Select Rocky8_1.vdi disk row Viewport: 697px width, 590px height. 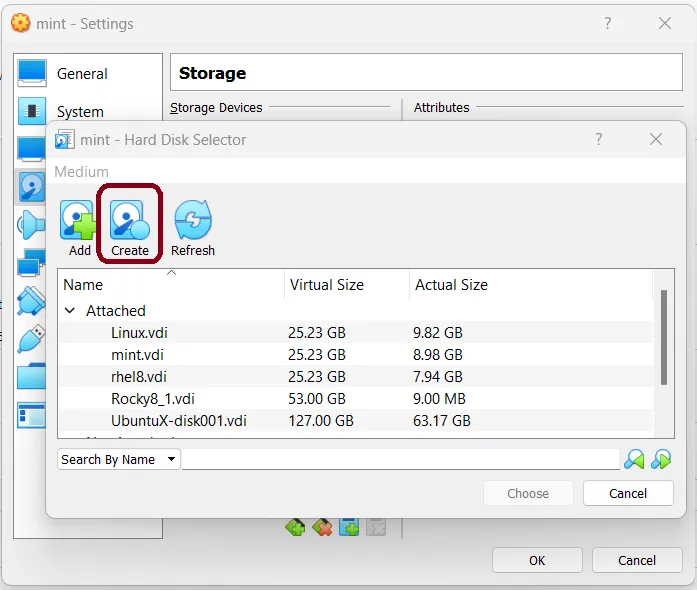tap(356, 399)
